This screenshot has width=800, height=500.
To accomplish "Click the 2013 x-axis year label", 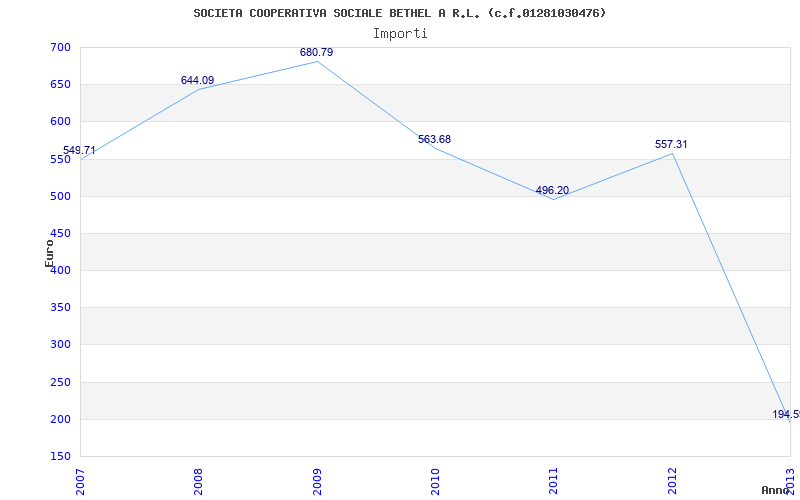I will pos(791,482).
